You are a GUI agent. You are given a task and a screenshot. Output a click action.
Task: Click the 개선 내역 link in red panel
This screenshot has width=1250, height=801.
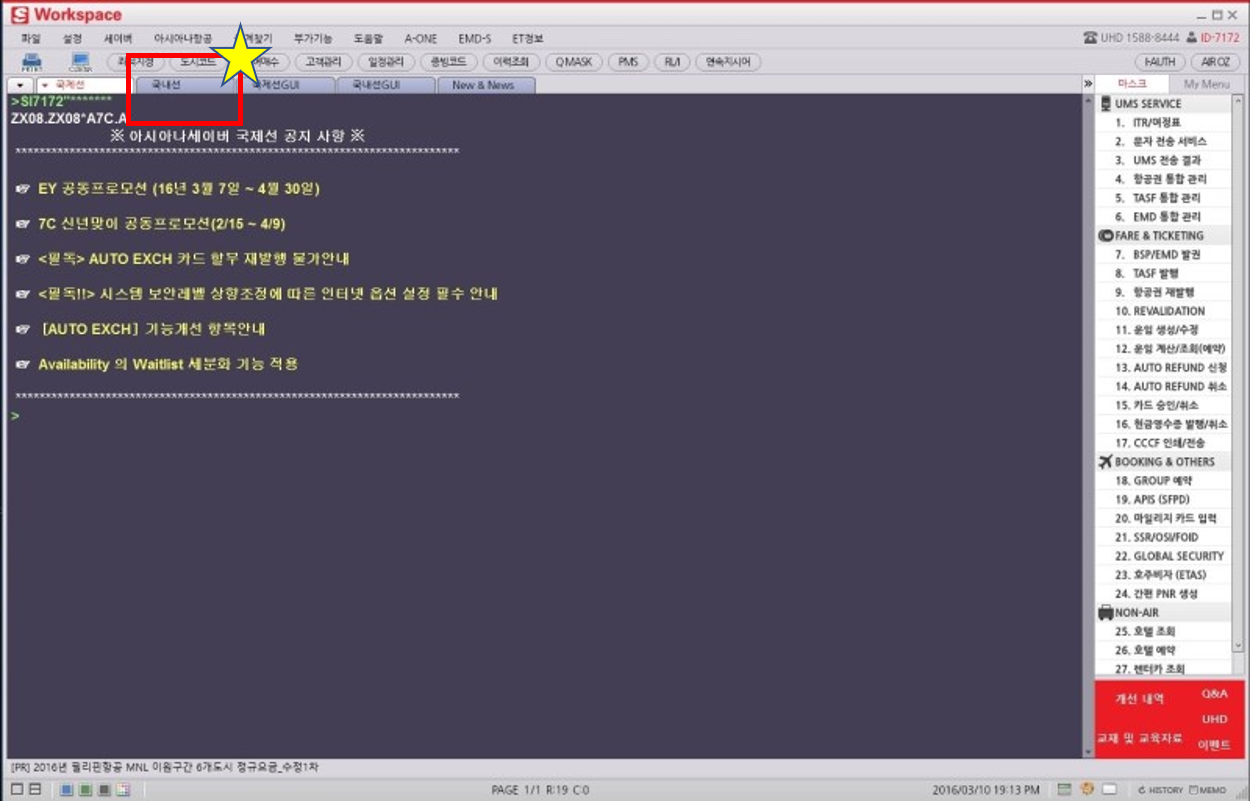[x=1139, y=699]
